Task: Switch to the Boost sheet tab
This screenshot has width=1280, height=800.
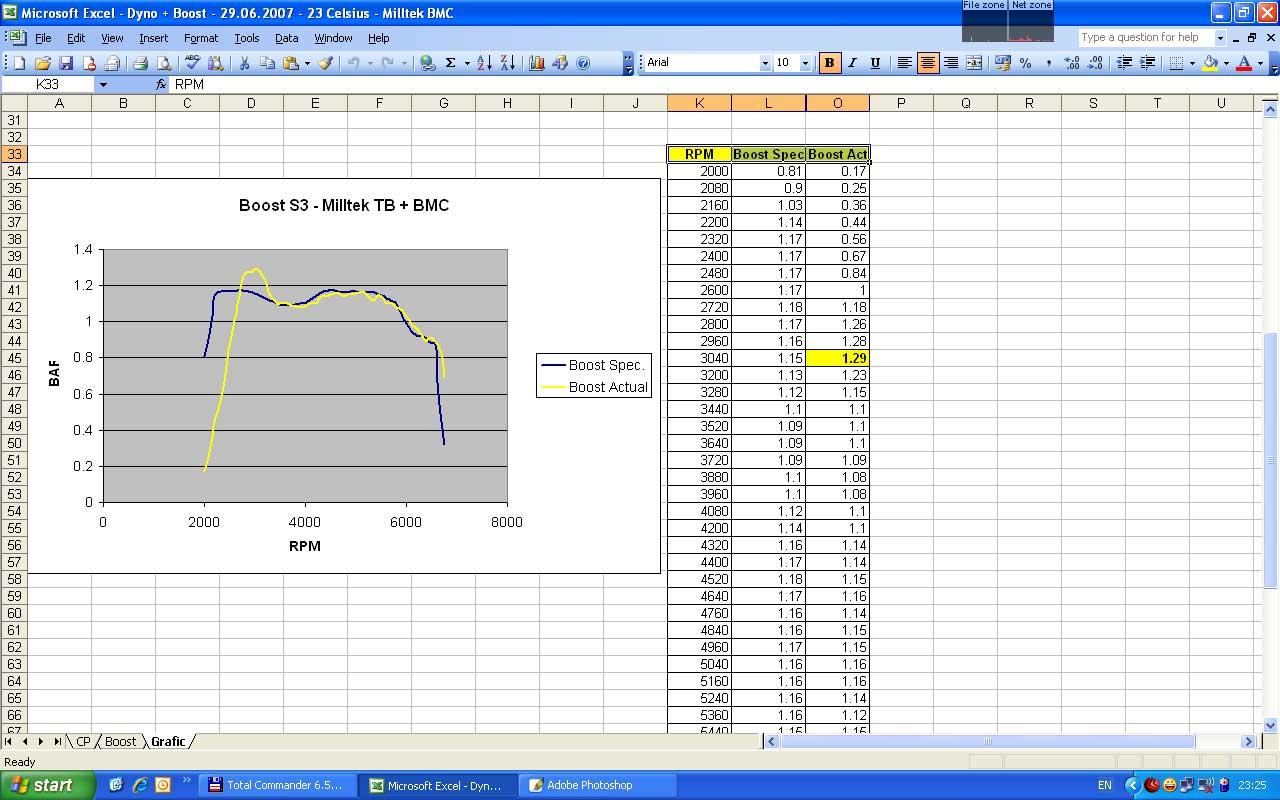Action: click(120, 741)
